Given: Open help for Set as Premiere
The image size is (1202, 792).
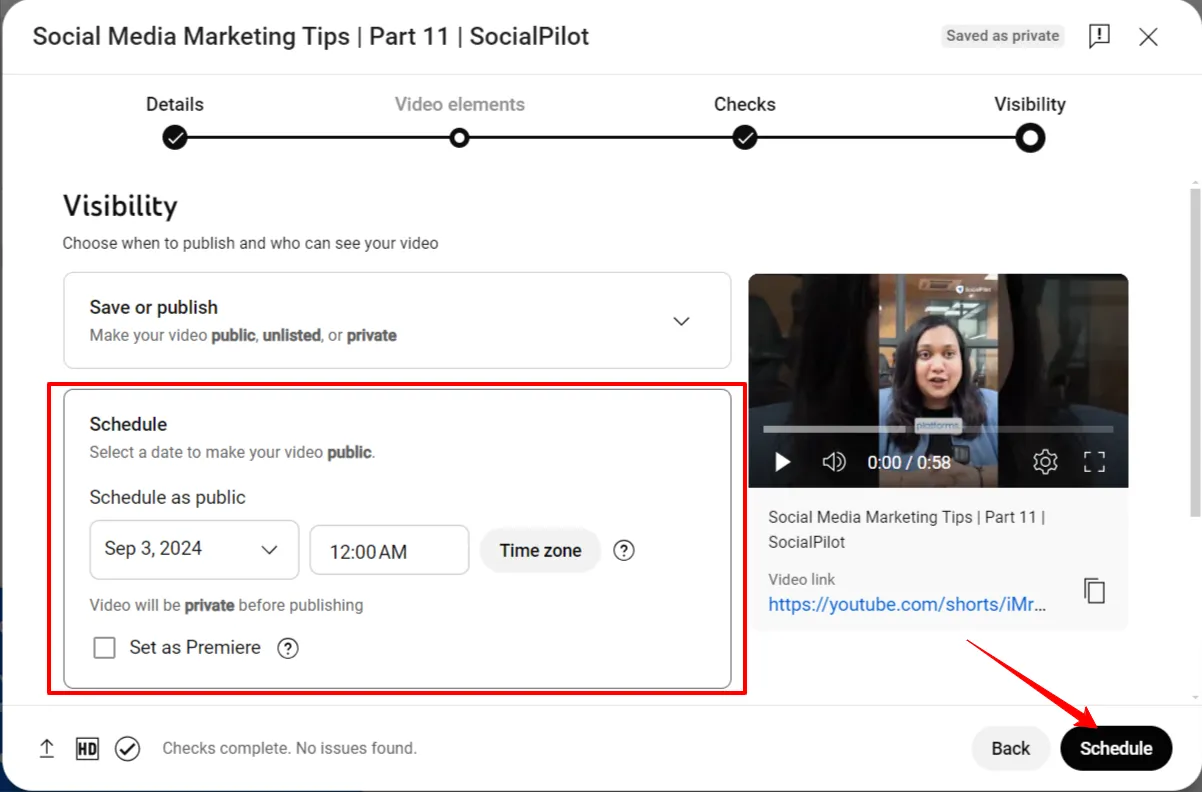Looking at the screenshot, I should pyautogui.click(x=288, y=648).
